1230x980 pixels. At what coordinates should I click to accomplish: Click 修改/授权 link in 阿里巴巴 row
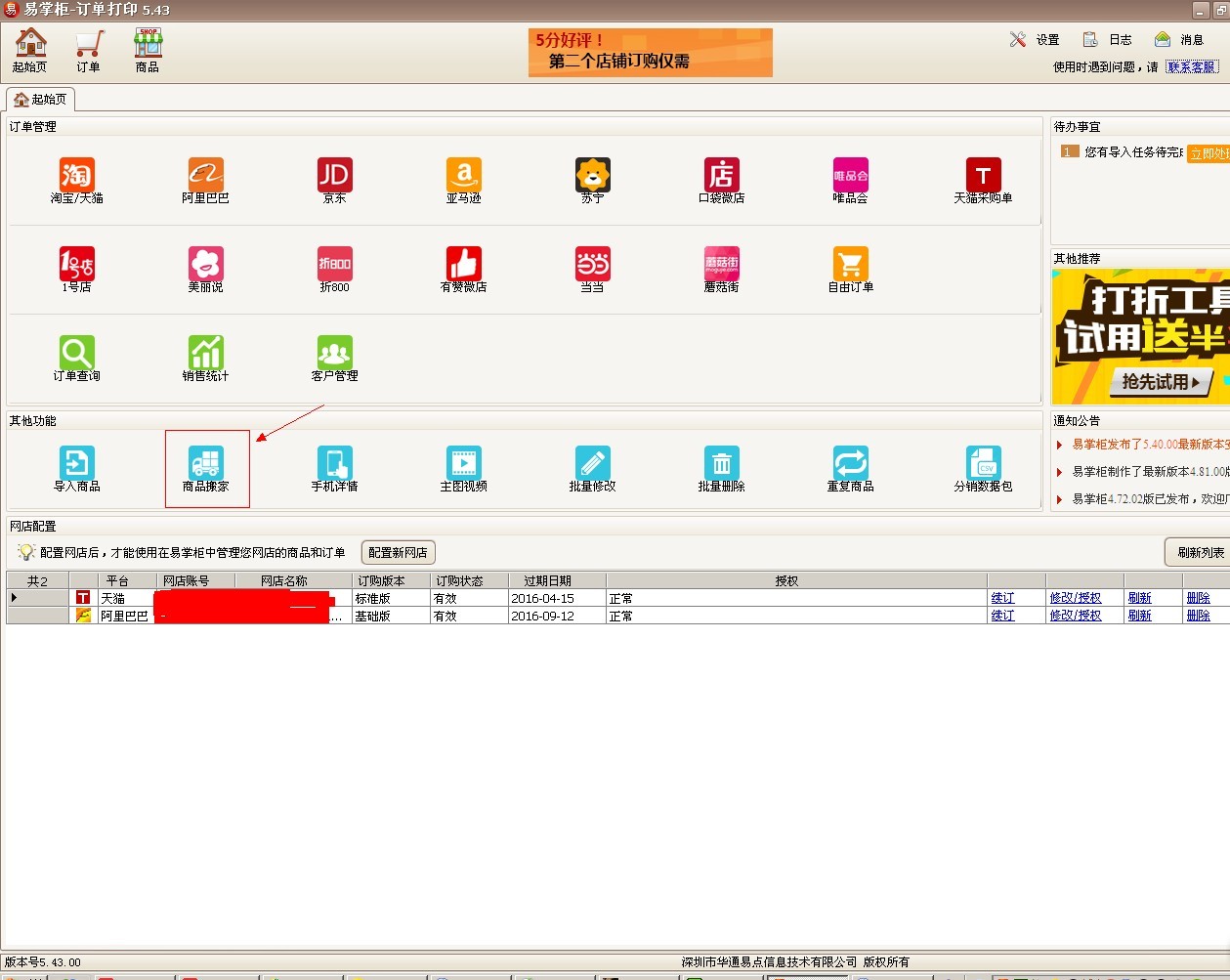point(1075,616)
